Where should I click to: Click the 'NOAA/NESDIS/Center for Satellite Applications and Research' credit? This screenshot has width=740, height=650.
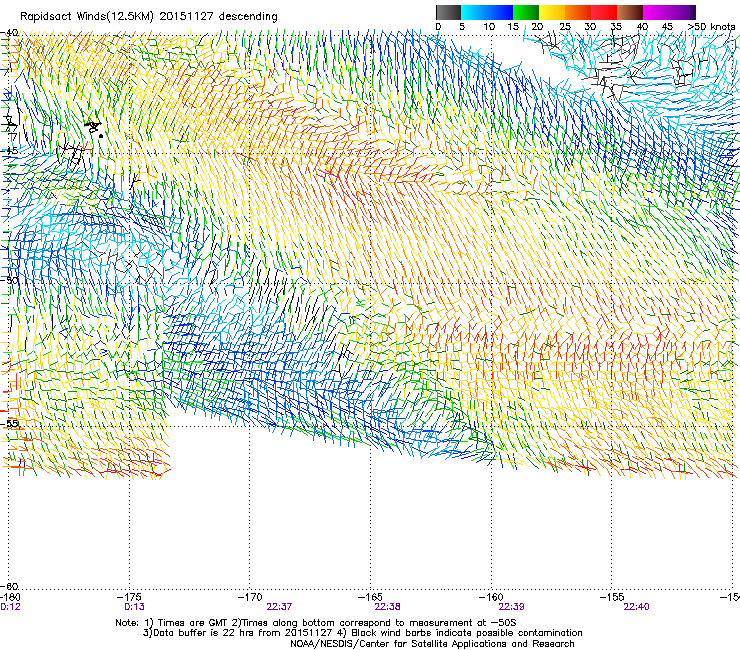[x=432, y=644]
